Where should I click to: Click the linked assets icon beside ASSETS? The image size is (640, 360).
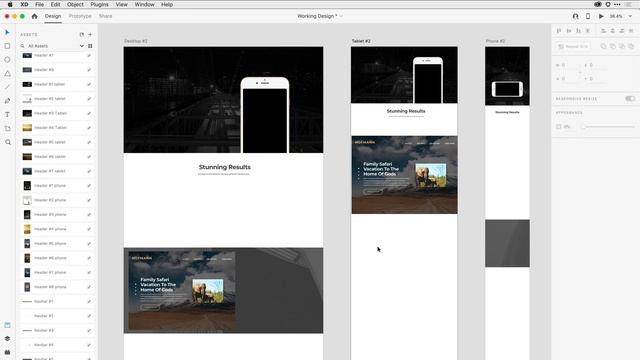(x=82, y=35)
